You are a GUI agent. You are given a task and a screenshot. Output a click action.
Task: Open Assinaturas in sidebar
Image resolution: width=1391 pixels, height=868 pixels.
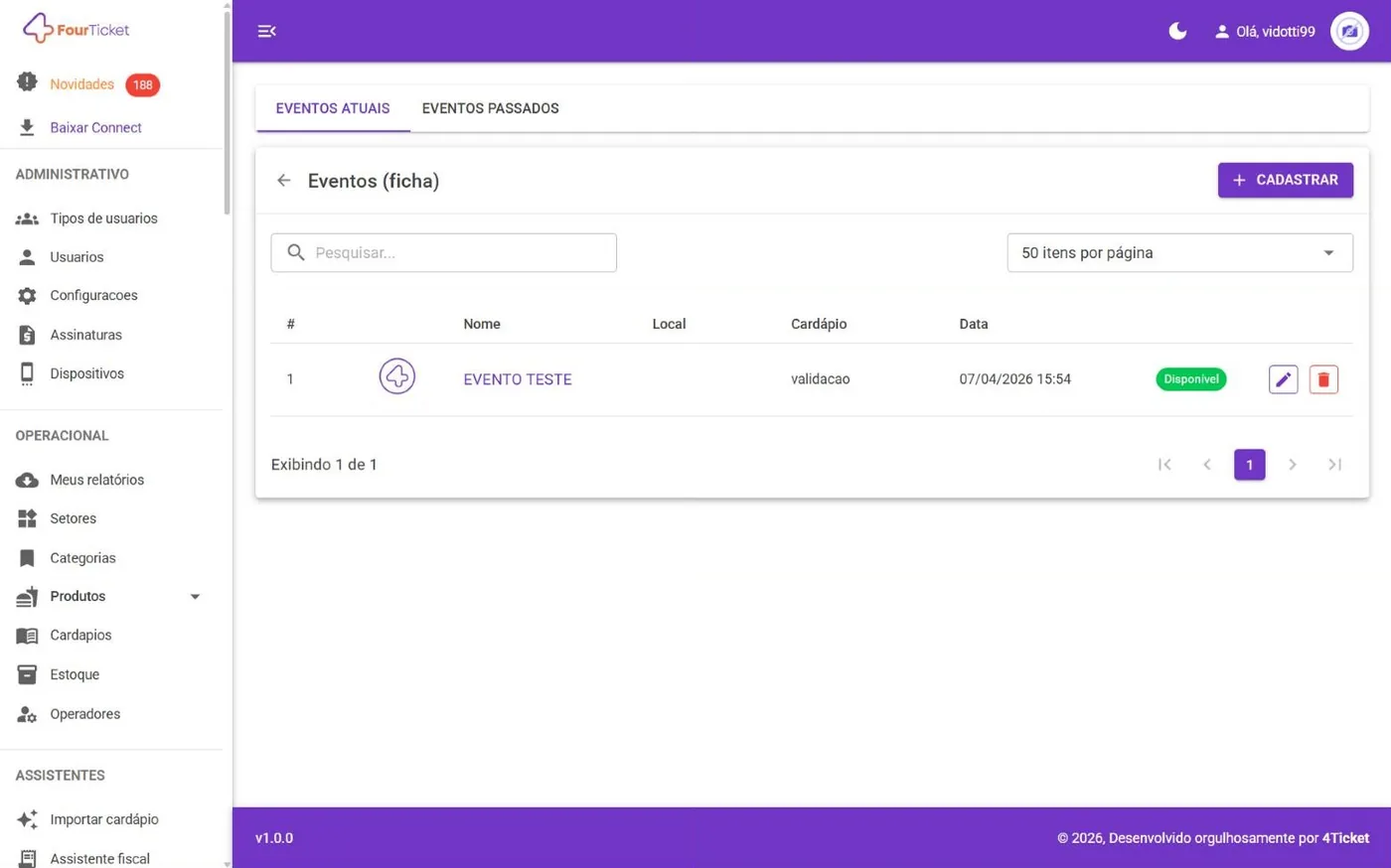[x=85, y=335]
